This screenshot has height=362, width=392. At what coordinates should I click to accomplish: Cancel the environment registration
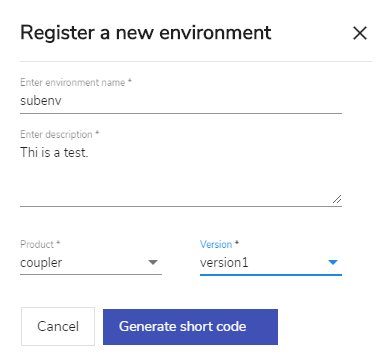(x=58, y=326)
